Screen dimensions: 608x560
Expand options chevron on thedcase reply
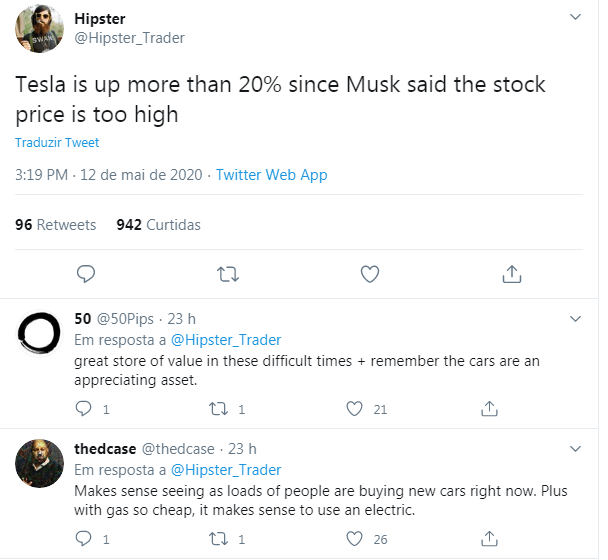pyautogui.click(x=575, y=449)
